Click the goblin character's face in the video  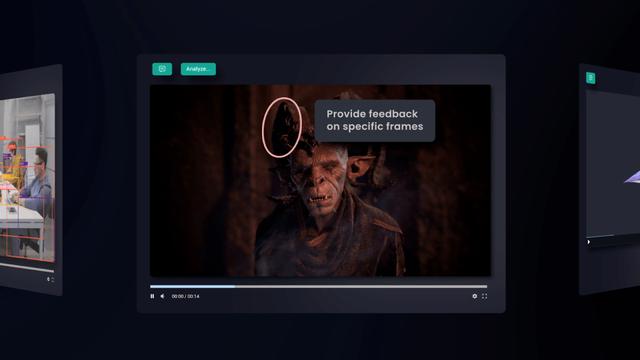324,176
